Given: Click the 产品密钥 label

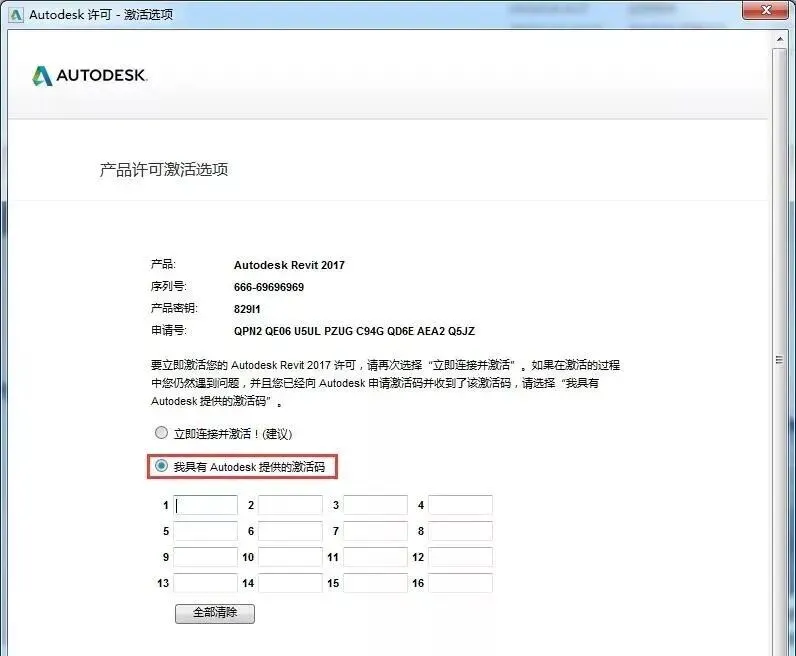Looking at the screenshot, I should pos(174,308).
